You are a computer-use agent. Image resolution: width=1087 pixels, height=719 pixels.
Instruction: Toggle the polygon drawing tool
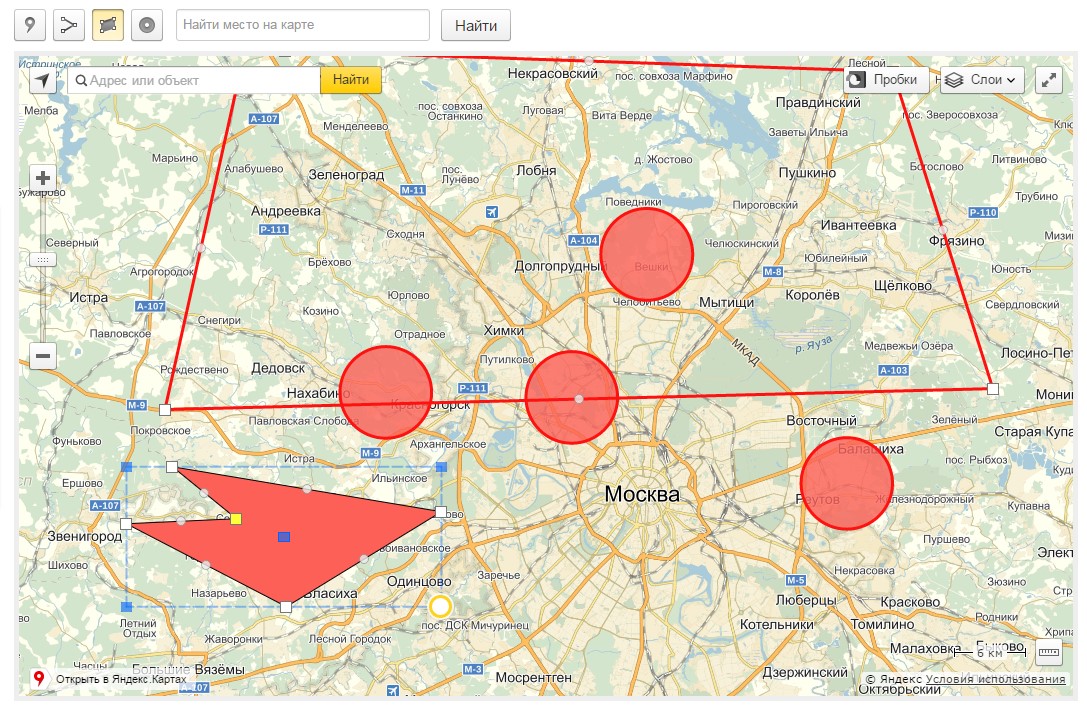click(107, 25)
